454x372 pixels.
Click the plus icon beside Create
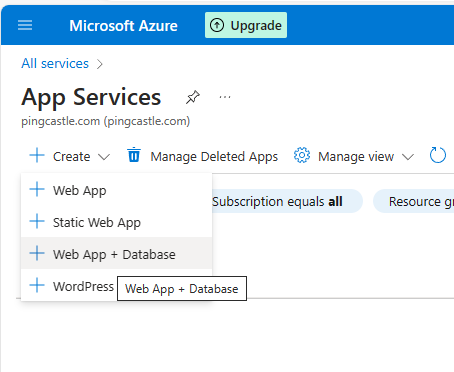(37, 156)
